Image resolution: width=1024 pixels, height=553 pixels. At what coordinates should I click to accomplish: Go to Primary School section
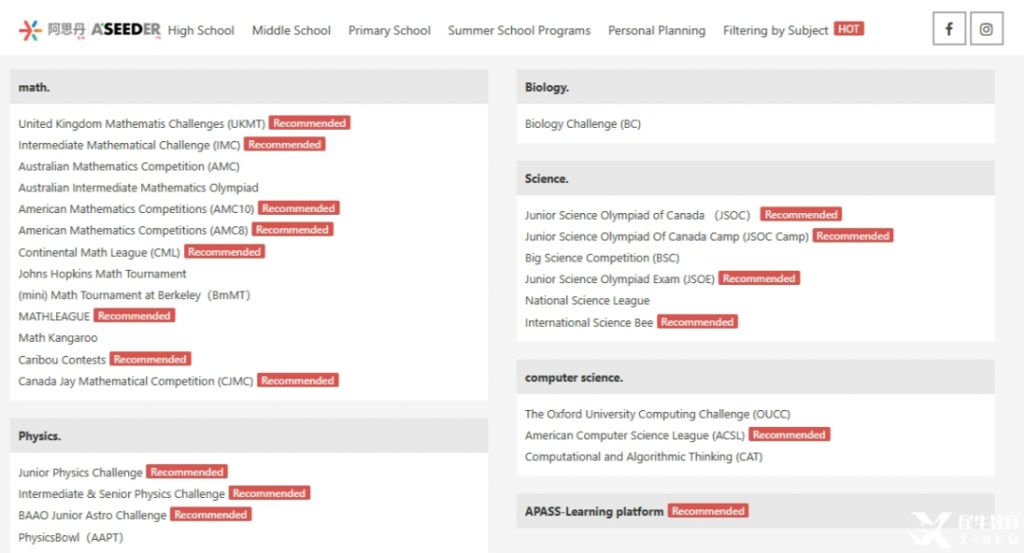(x=389, y=31)
